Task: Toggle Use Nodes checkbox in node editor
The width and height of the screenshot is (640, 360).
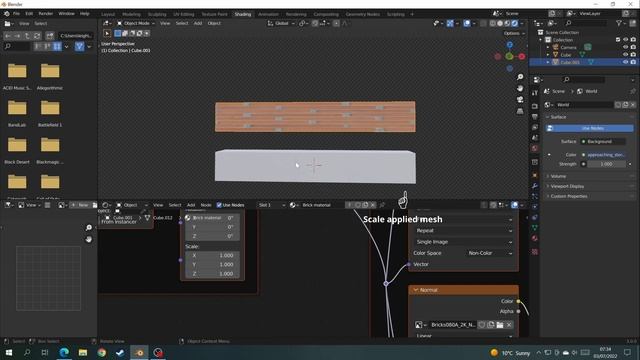Action: 219,205
